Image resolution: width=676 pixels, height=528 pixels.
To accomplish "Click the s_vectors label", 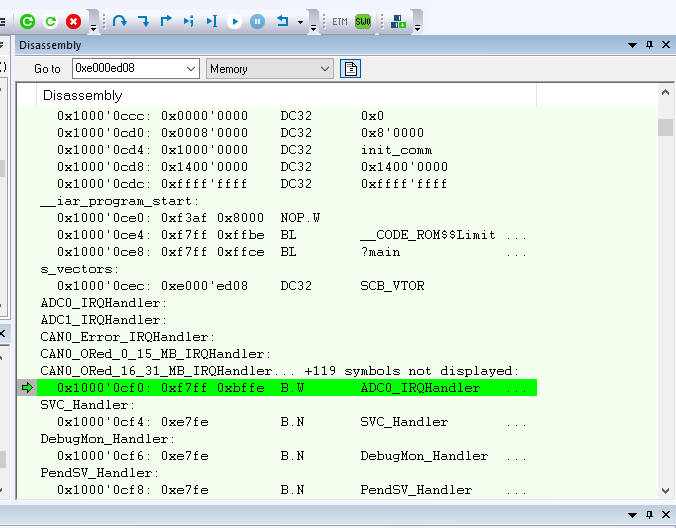I will (x=79, y=269).
